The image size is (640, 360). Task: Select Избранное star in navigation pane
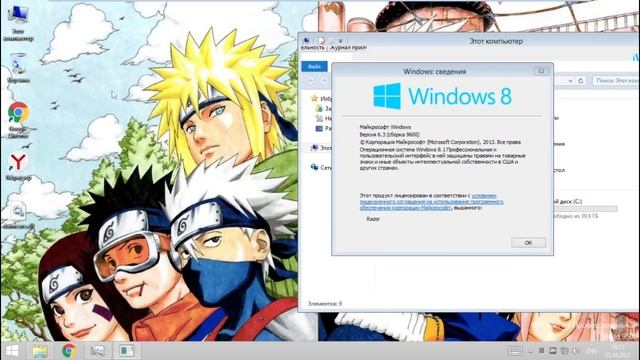click(314, 98)
